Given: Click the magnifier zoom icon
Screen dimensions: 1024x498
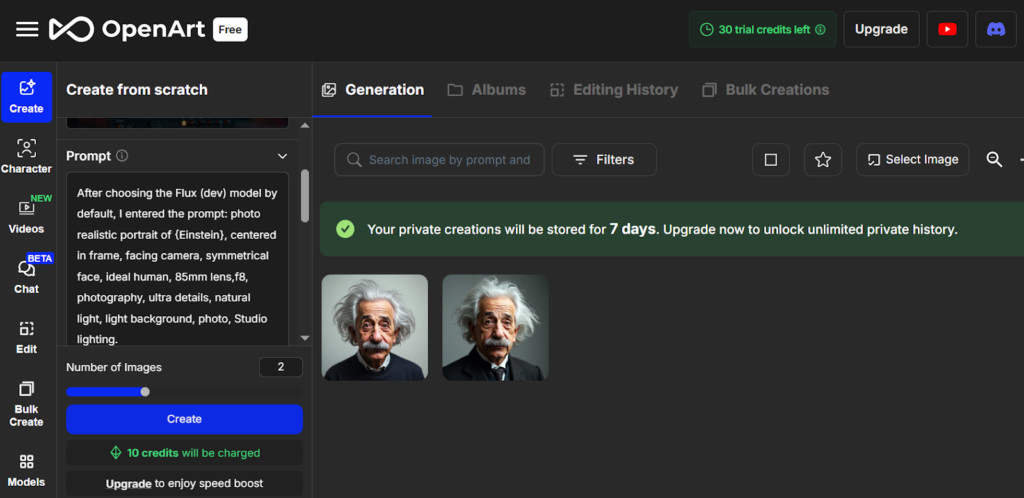Looking at the screenshot, I should tap(994, 160).
